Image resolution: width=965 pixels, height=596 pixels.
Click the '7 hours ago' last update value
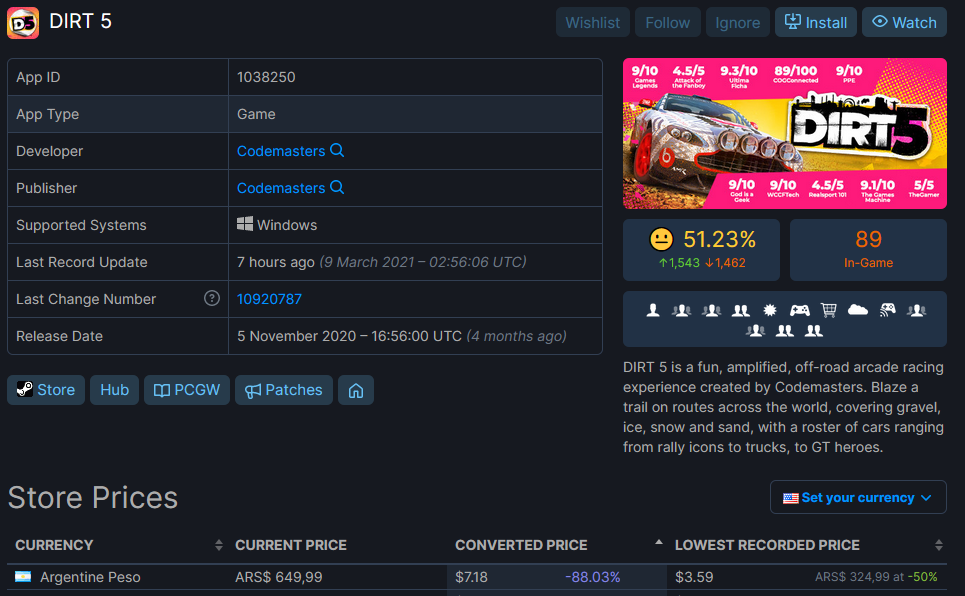(276, 262)
